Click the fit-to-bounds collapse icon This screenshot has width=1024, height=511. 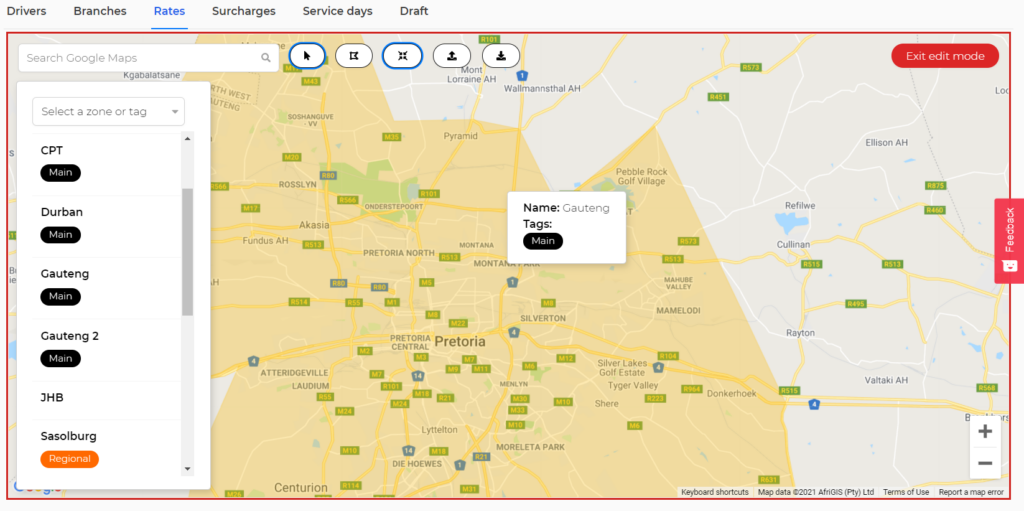point(402,56)
